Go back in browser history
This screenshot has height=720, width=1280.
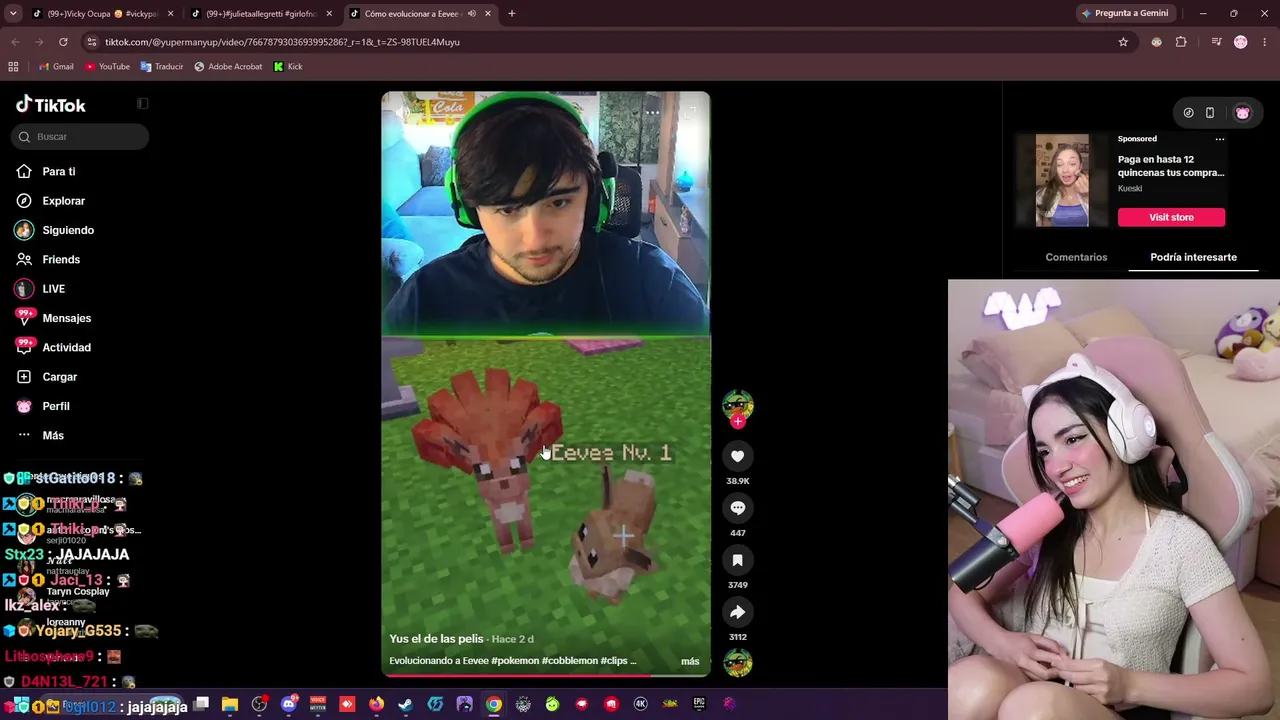click(15, 42)
